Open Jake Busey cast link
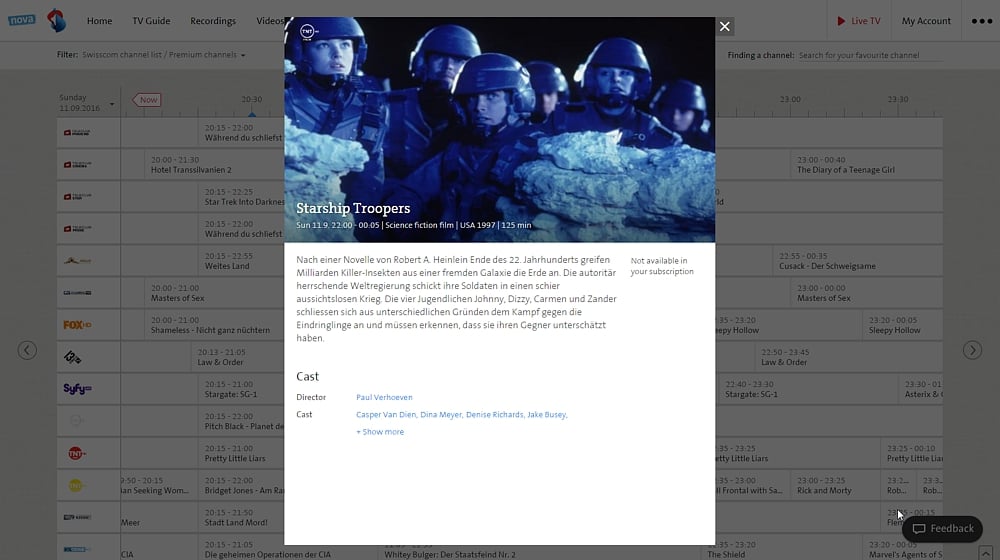This screenshot has width=1000, height=560. (547, 415)
